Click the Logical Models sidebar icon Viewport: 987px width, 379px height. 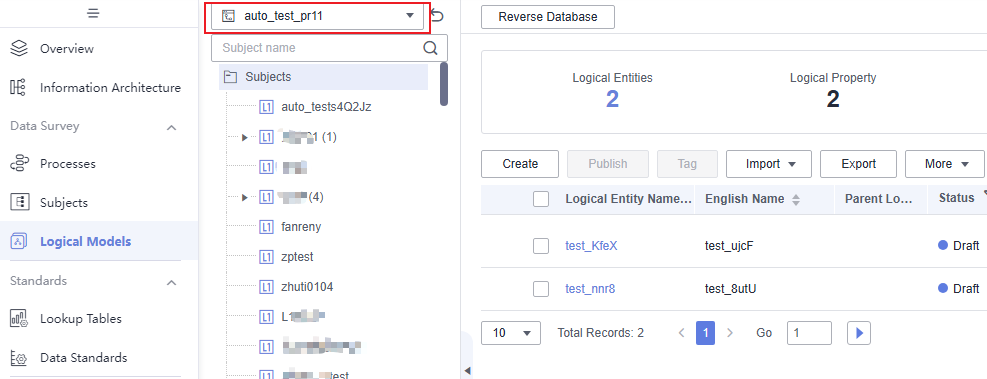click(20, 241)
